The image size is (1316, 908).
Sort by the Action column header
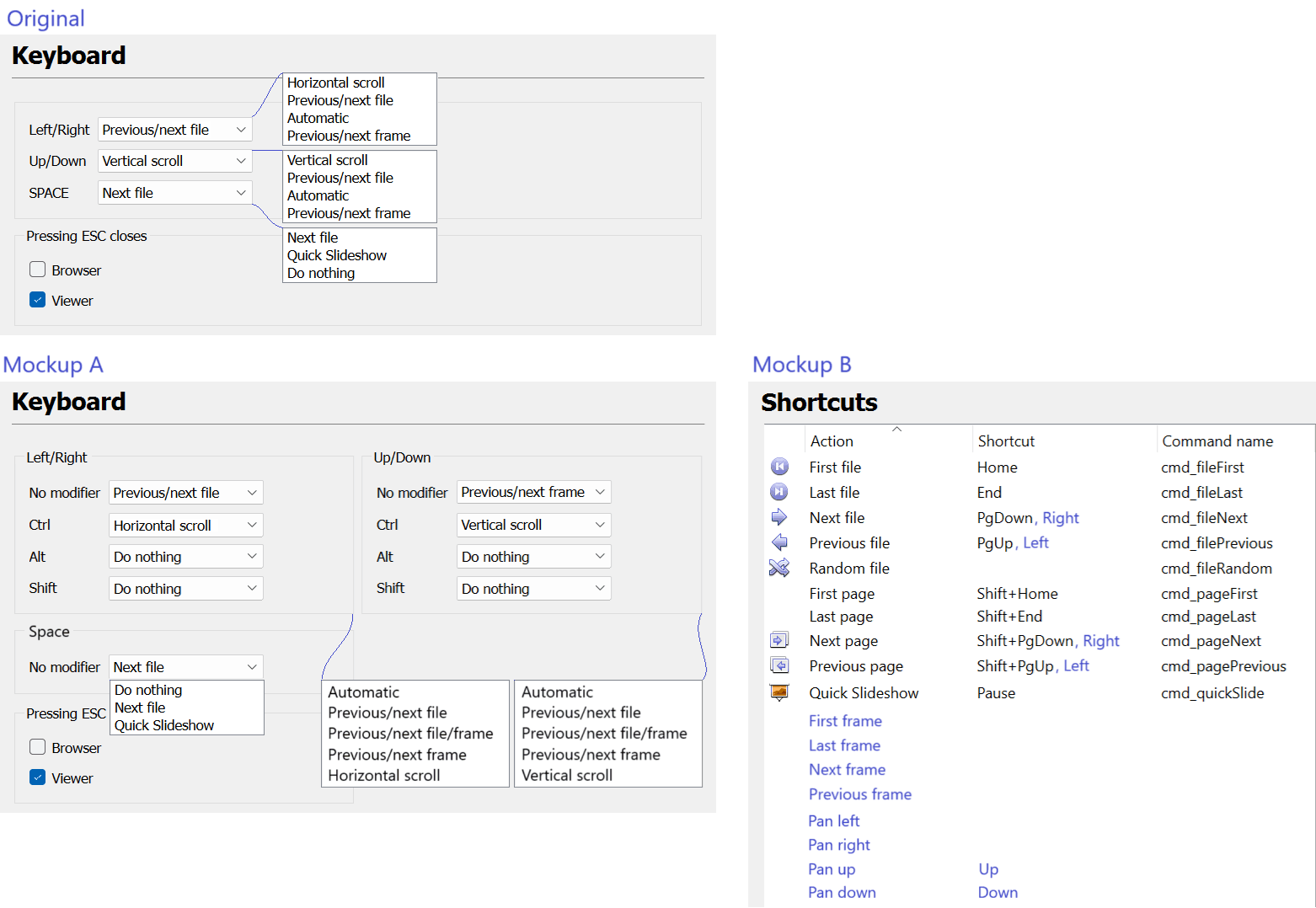tap(832, 441)
